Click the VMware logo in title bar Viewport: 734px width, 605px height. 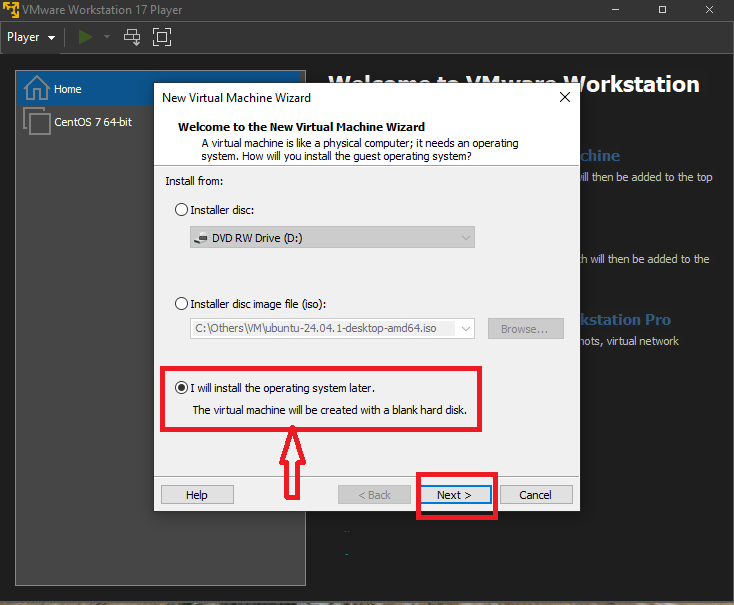coord(11,9)
